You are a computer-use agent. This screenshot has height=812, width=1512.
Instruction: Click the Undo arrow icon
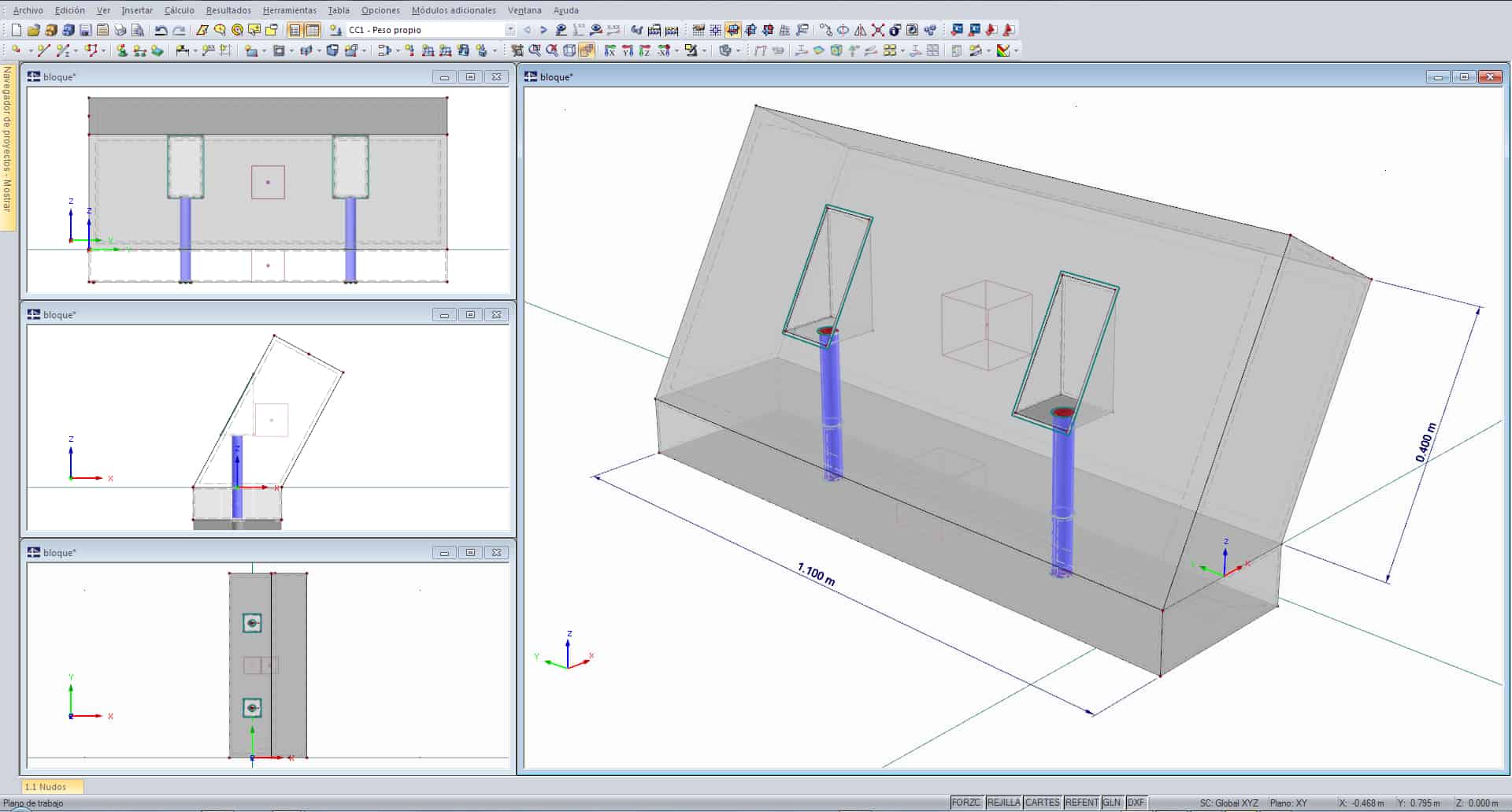pos(161,30)
